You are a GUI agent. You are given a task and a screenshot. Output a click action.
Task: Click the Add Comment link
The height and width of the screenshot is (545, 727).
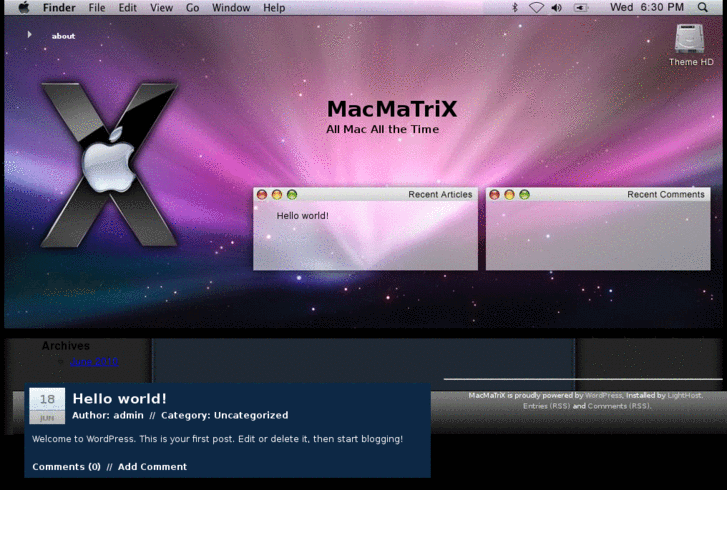[x=152, y=466]
